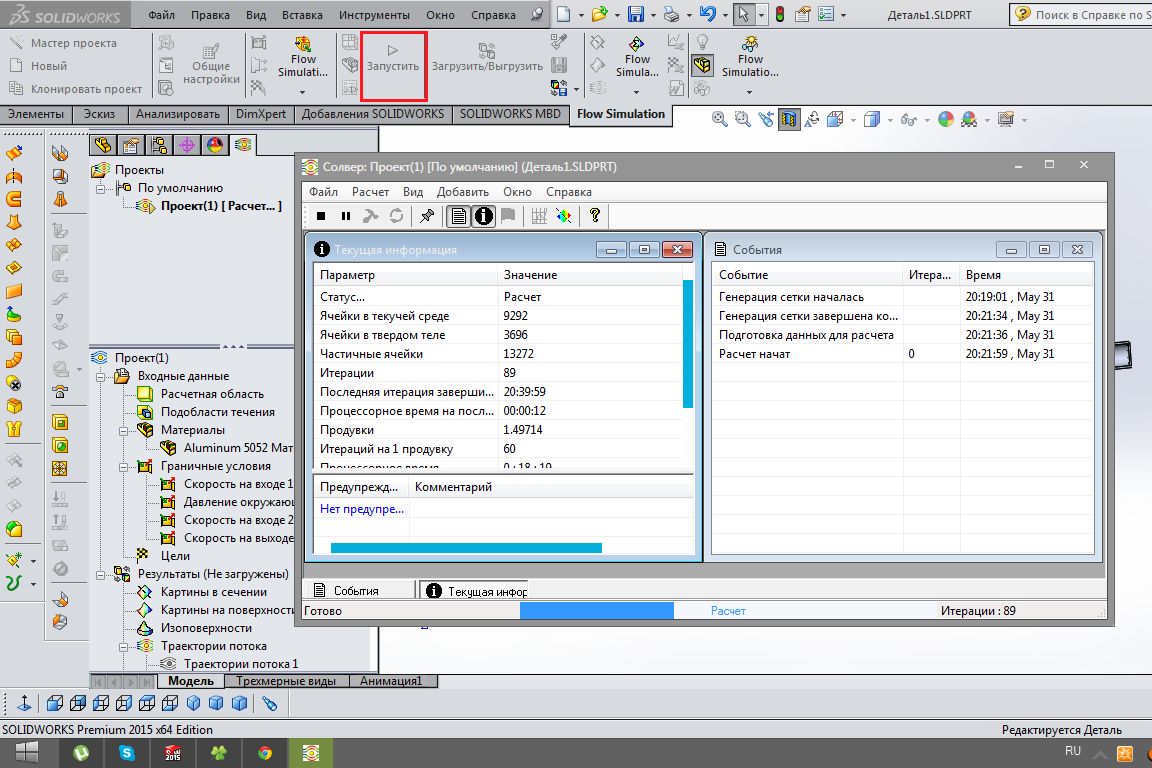
Task: Click the Zoom to Fit magnifier icon
Action: pos(719,119)
